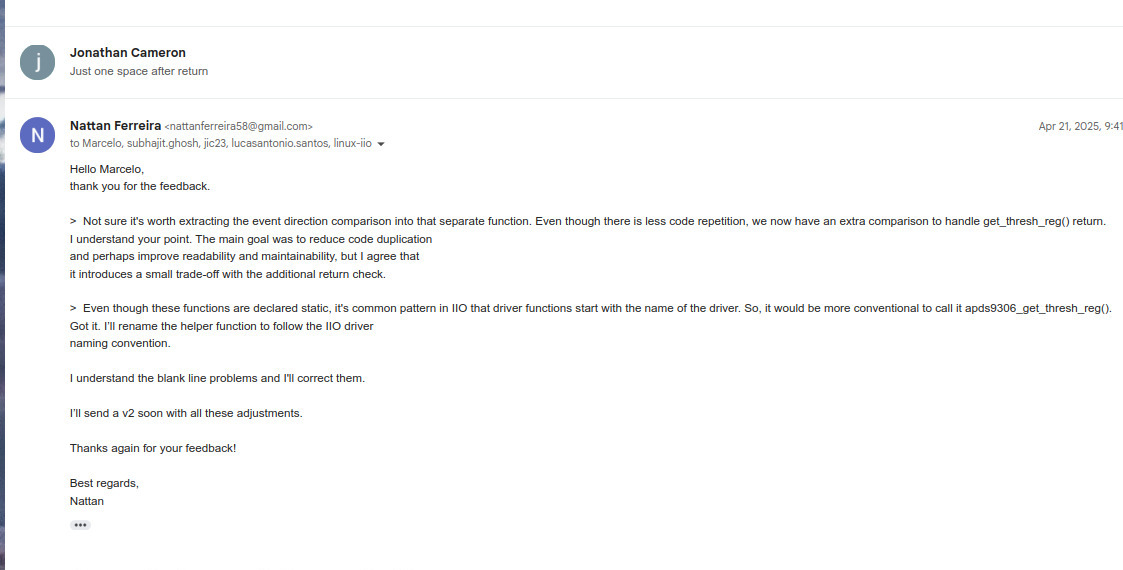Click Jonathan Cameron's gray avatar icon
Viewport: 1123px width, 570px height.
pos(37,62)
